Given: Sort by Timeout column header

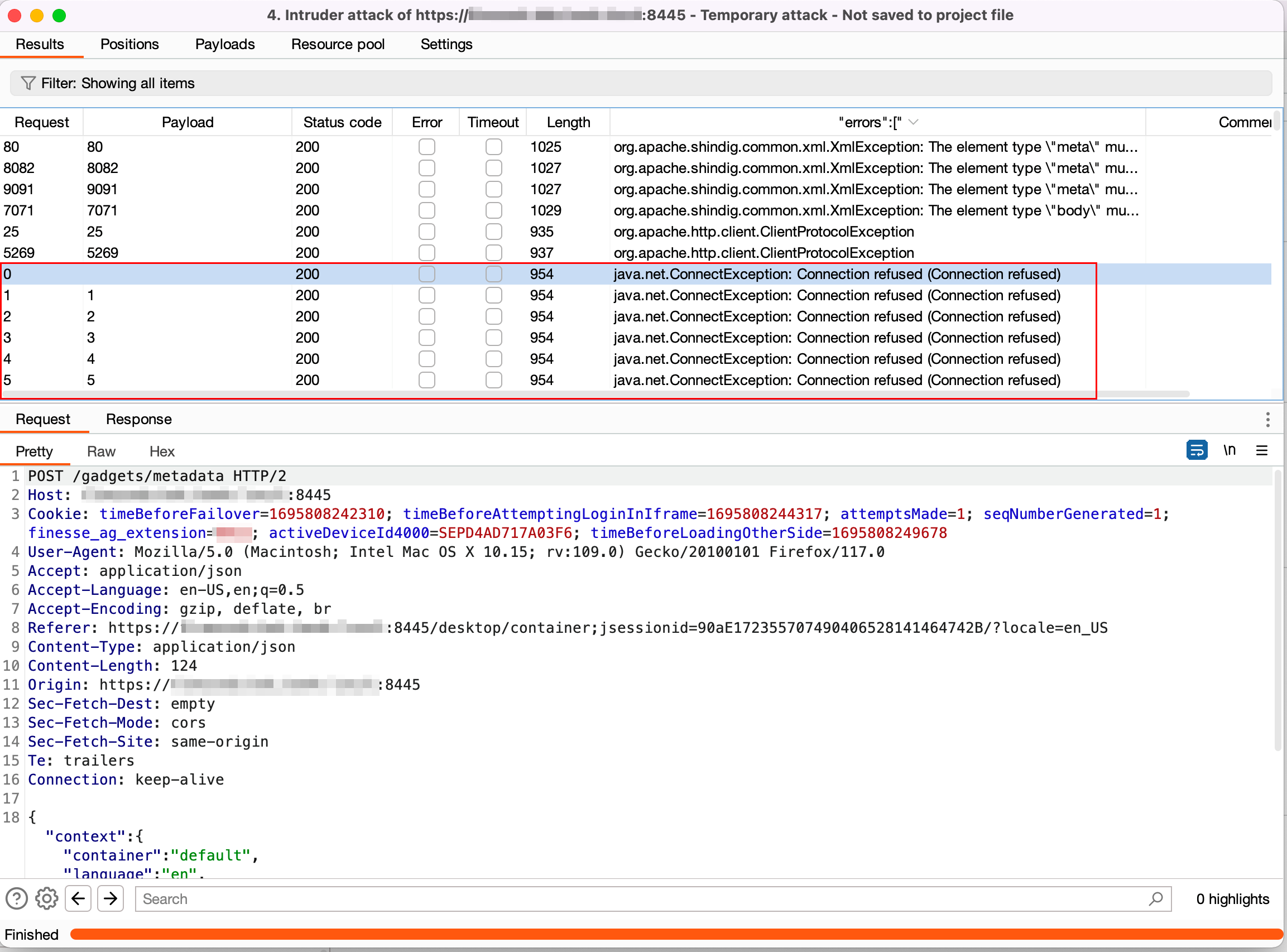Looking at the screenshot, I should [493, 122].
